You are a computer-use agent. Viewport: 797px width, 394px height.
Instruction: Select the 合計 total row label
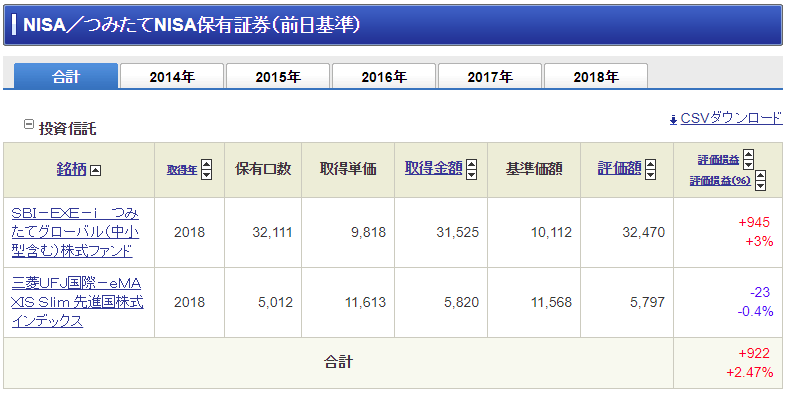point(338,362)
